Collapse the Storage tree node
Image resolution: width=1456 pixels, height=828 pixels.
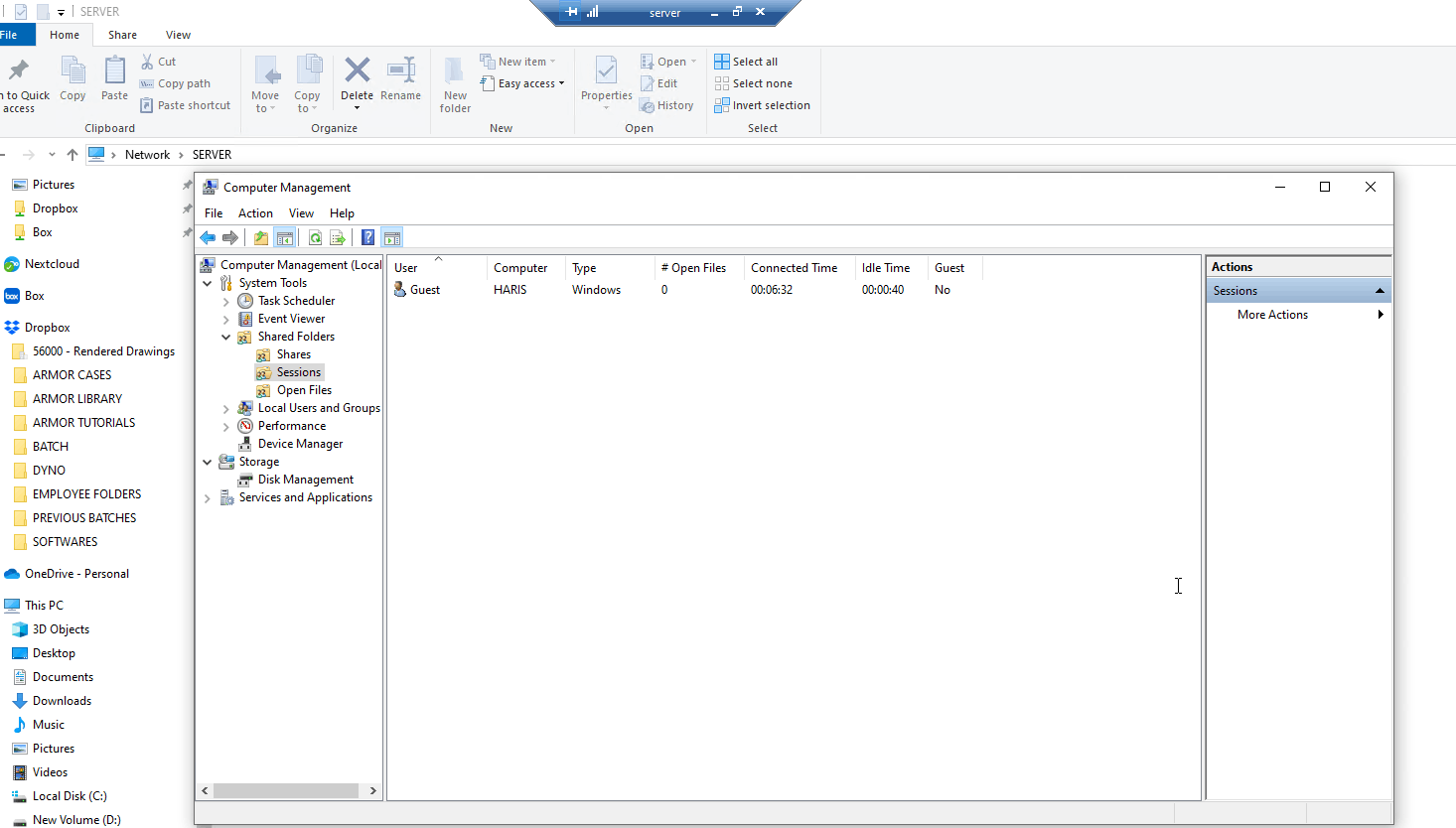(207, 462)
